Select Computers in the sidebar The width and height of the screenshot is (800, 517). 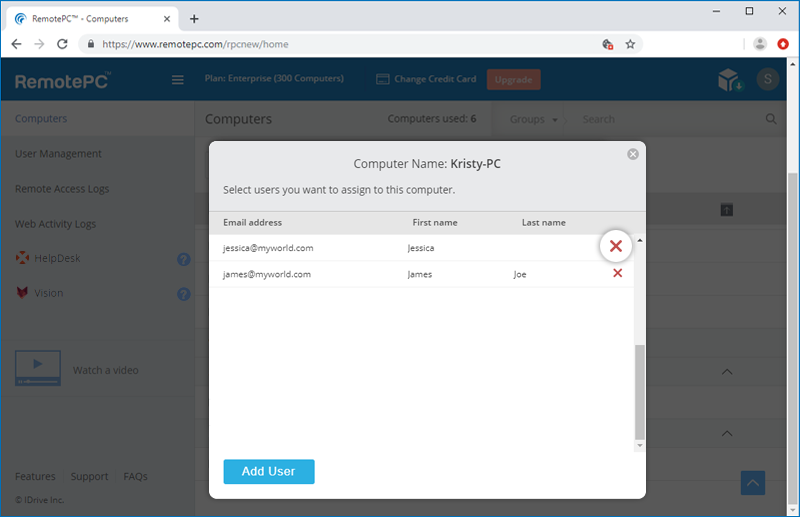(41, 118)
